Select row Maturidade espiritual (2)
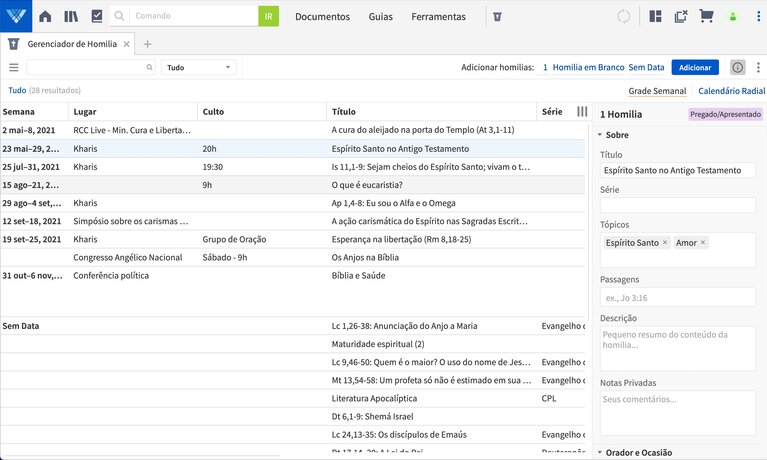The height and width of the screenshot is (460, 767). click(x=293, y=344)
